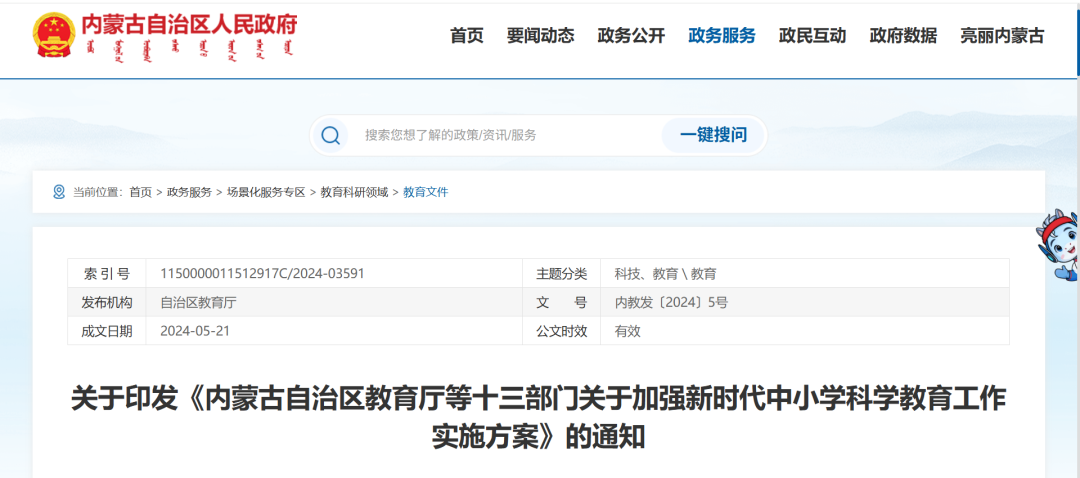Image resolution: width=1080 pixels, height=478 pixels.
Task: Click the search magnifier icon
Action: pos(331,135)
